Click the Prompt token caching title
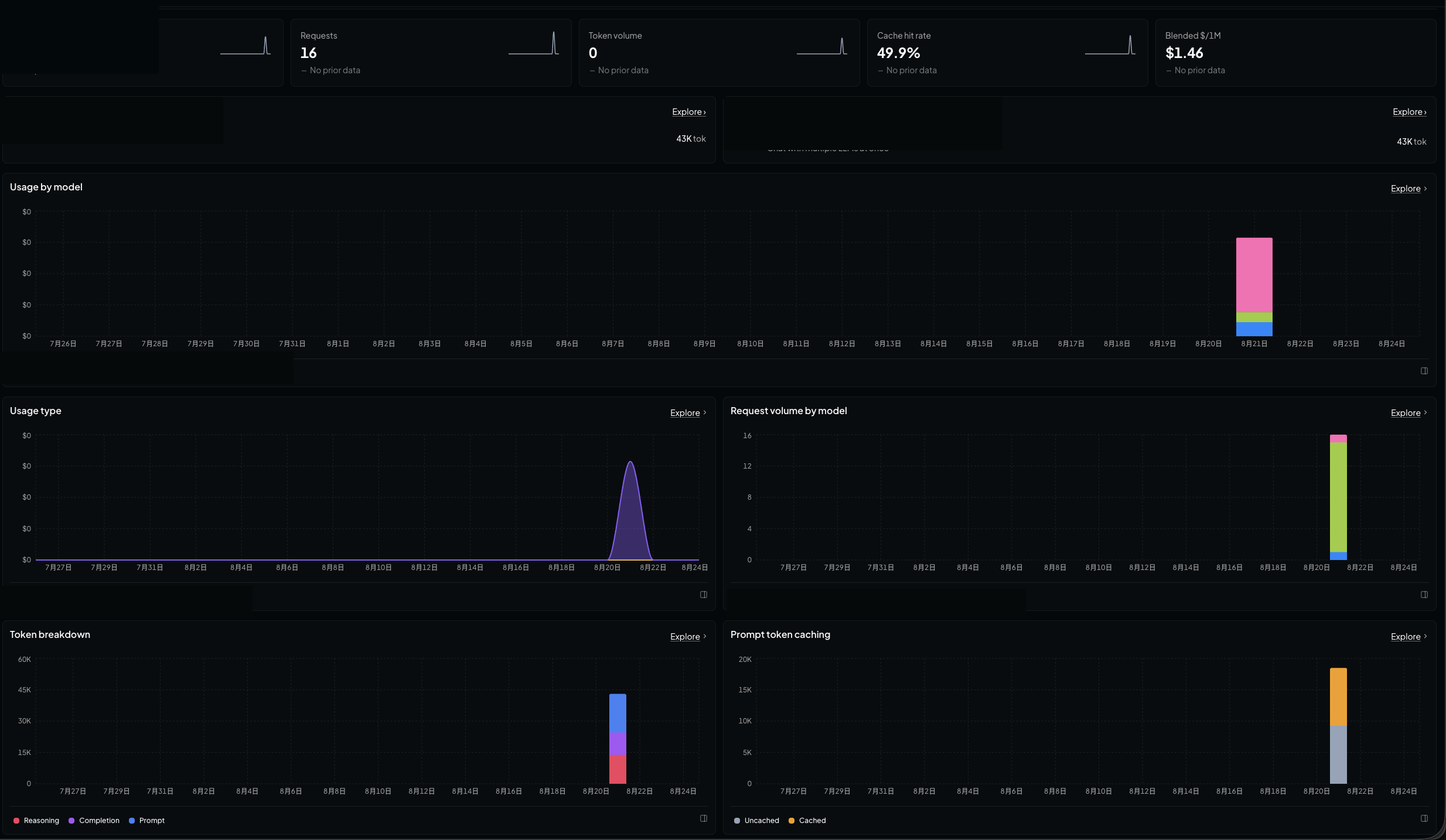 (780, 634)
